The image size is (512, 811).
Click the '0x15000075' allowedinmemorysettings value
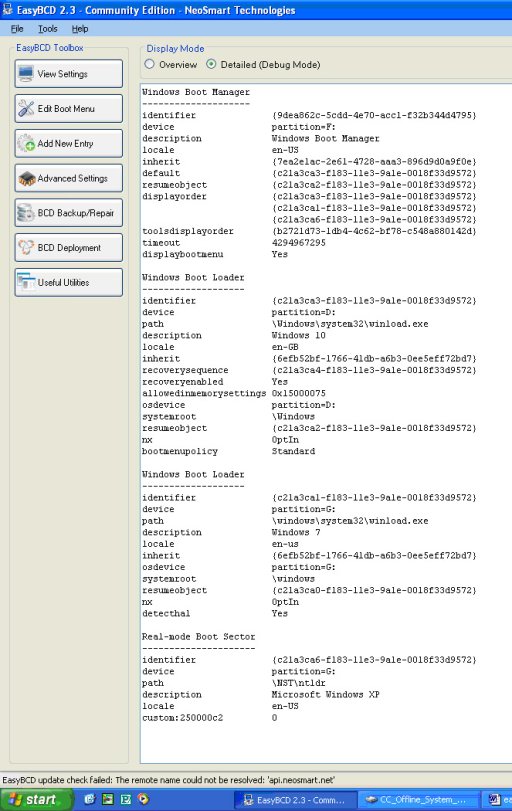pyautogui.click(x=298, y=393)
